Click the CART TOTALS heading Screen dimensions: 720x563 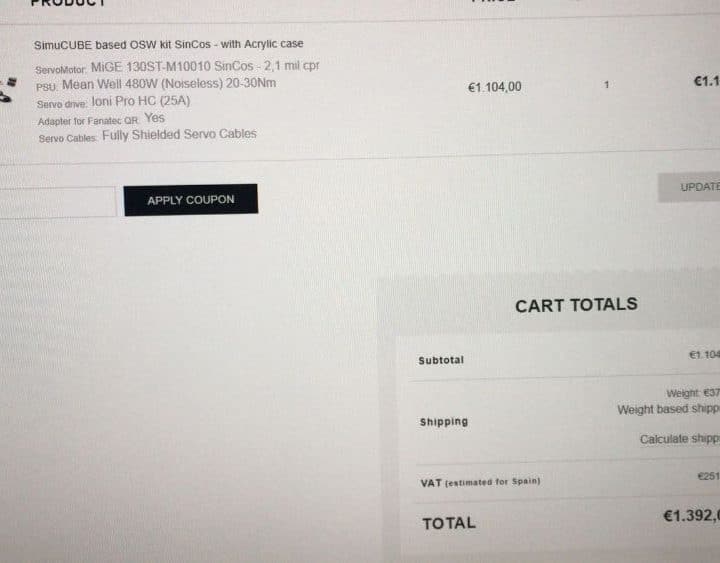[x=575, y=305]
